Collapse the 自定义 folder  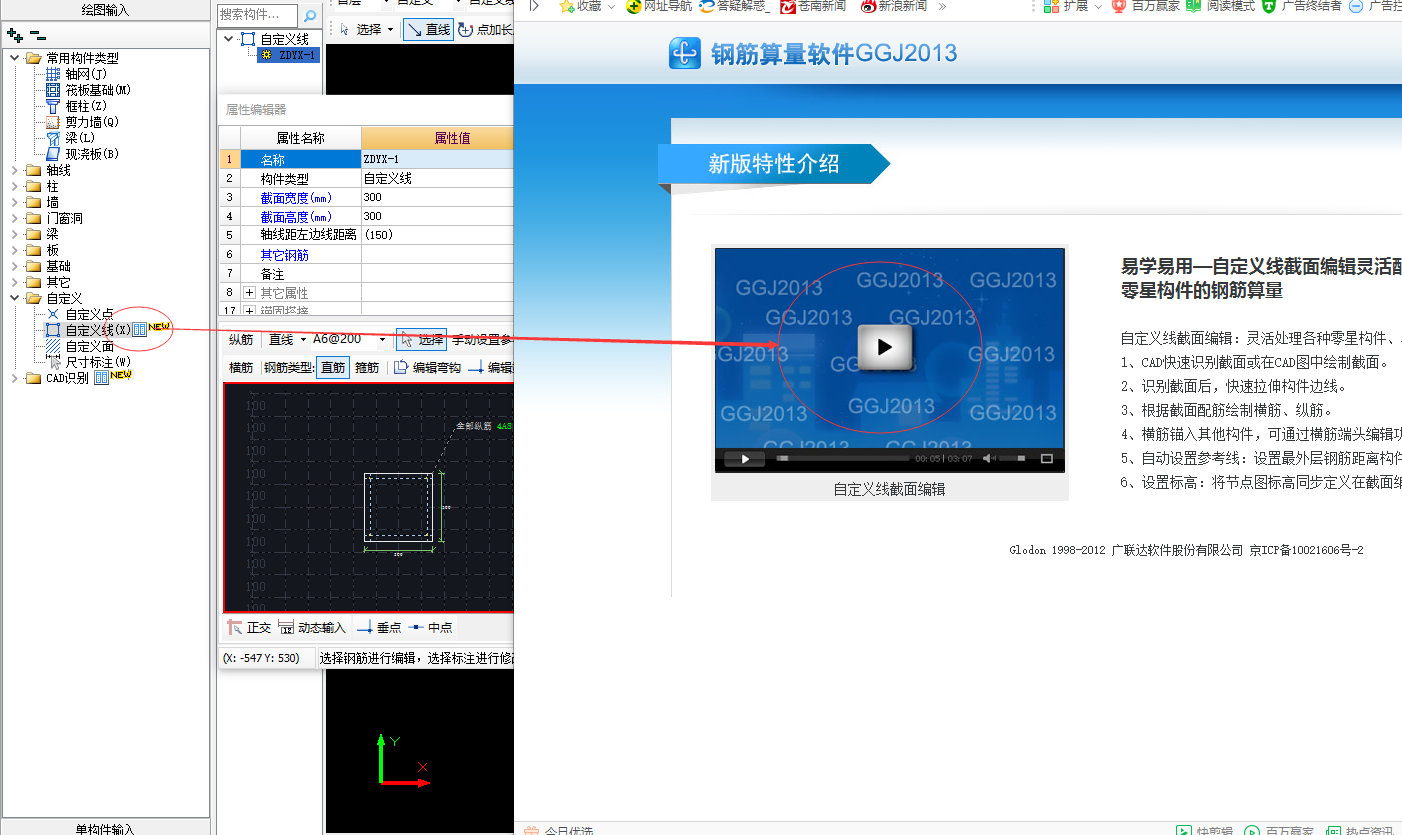(15, 298)
